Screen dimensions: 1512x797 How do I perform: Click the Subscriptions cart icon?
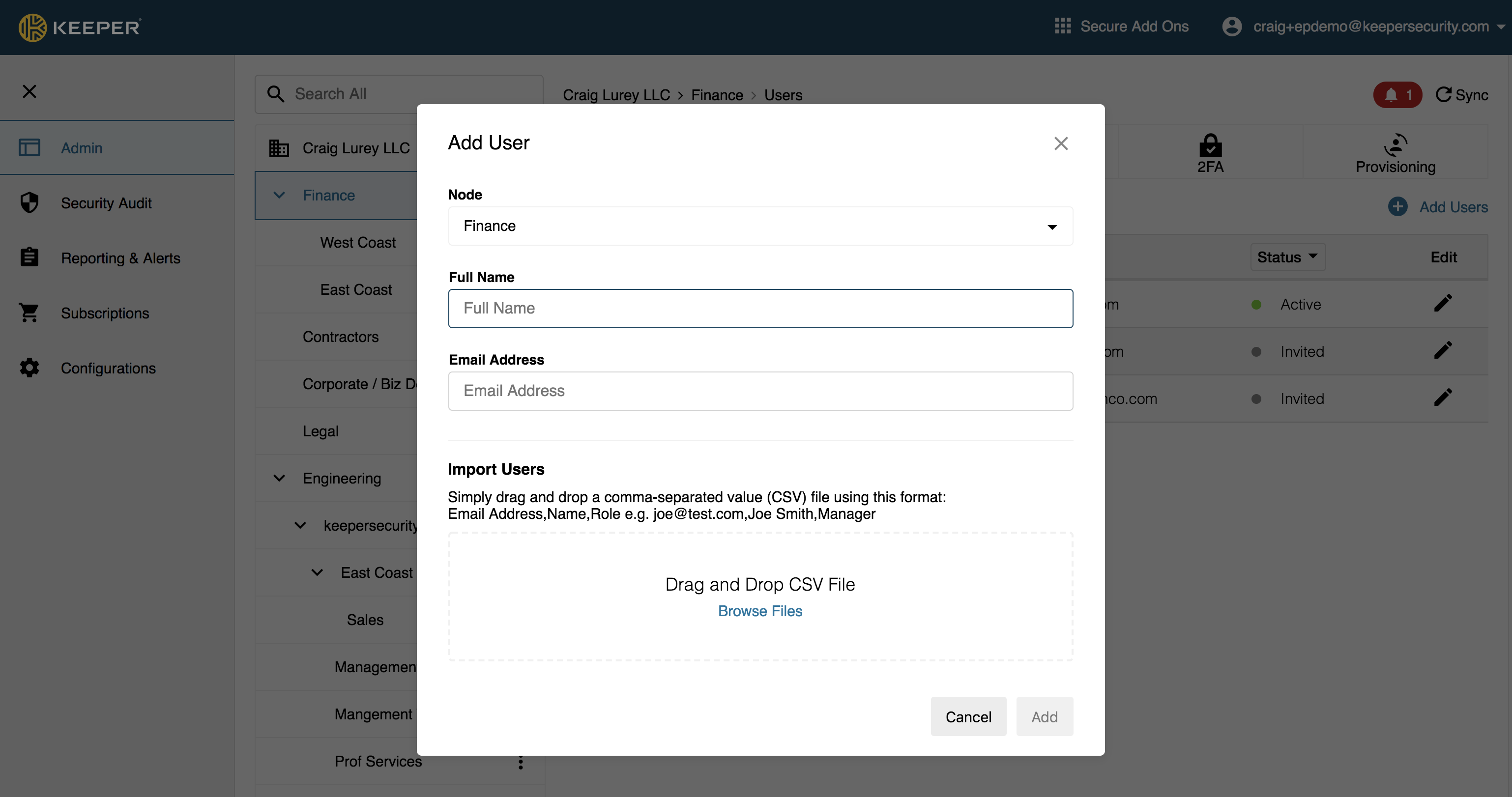tap(29, 312)
